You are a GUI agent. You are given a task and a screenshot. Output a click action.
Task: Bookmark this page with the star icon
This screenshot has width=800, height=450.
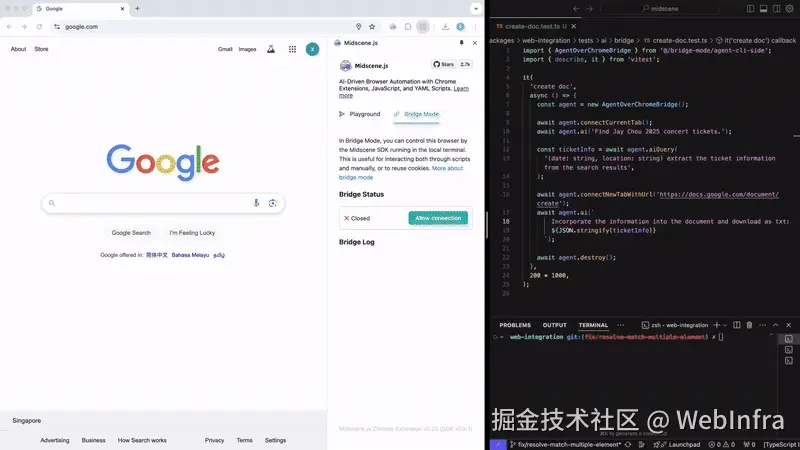372,27
